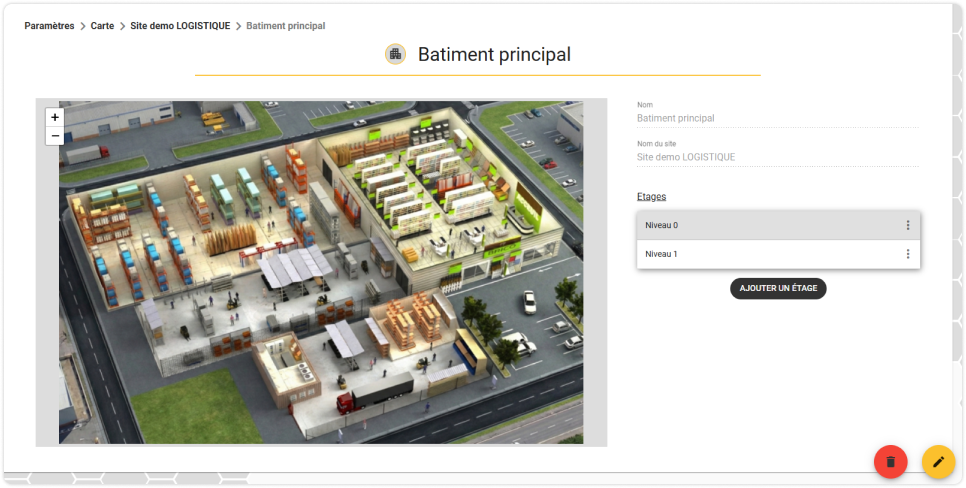Click the Nom field showing Batiment principal

click(777, 118)
